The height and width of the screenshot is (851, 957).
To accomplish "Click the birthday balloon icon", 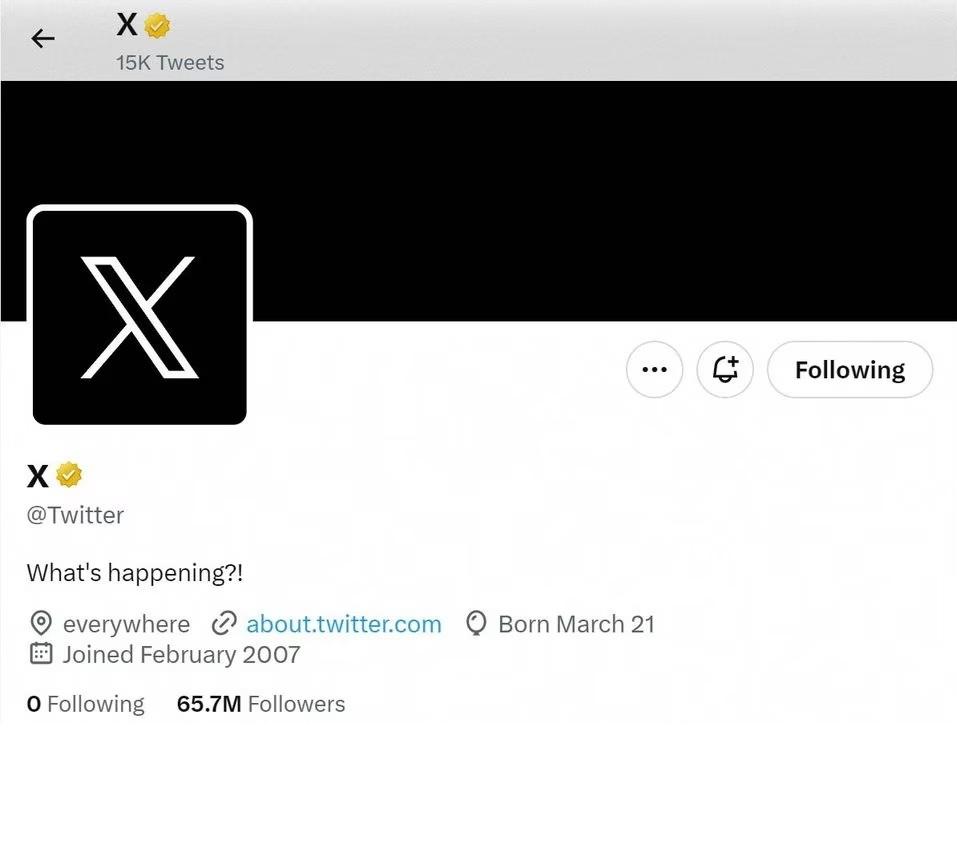I will pyautogui.click(x=477, y=624).
